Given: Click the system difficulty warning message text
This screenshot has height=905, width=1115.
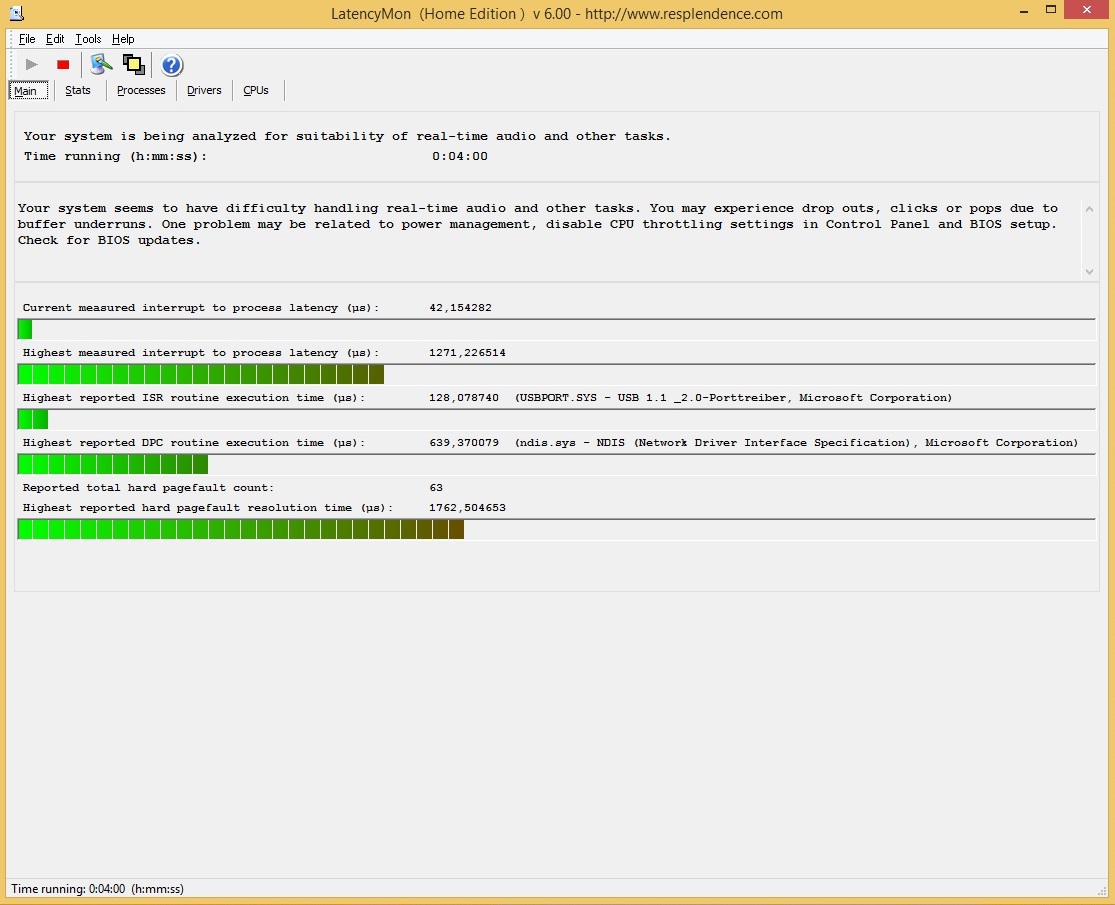Looking at the screenshot, I should click(538, 224).
